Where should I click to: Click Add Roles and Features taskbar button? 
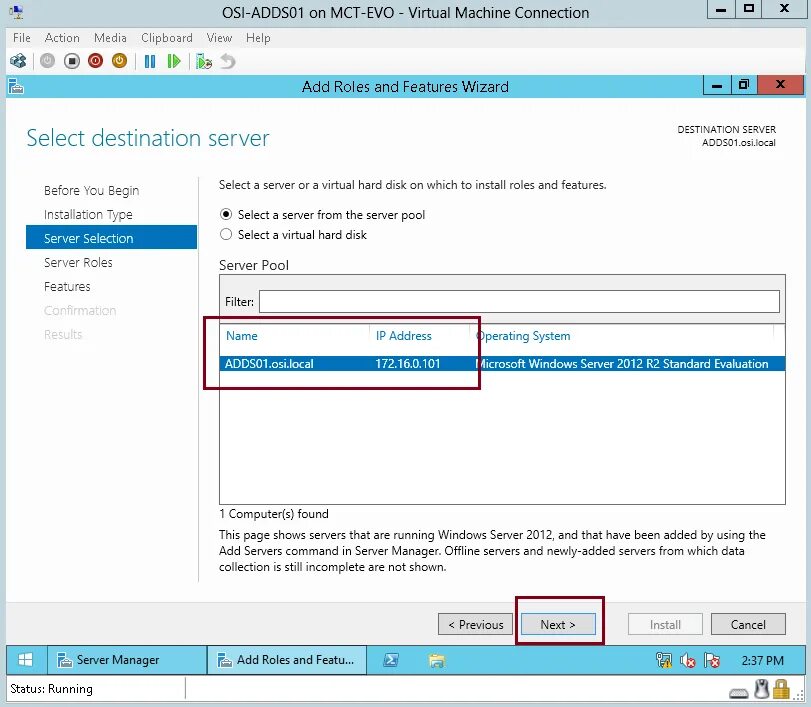pos(287,659)
